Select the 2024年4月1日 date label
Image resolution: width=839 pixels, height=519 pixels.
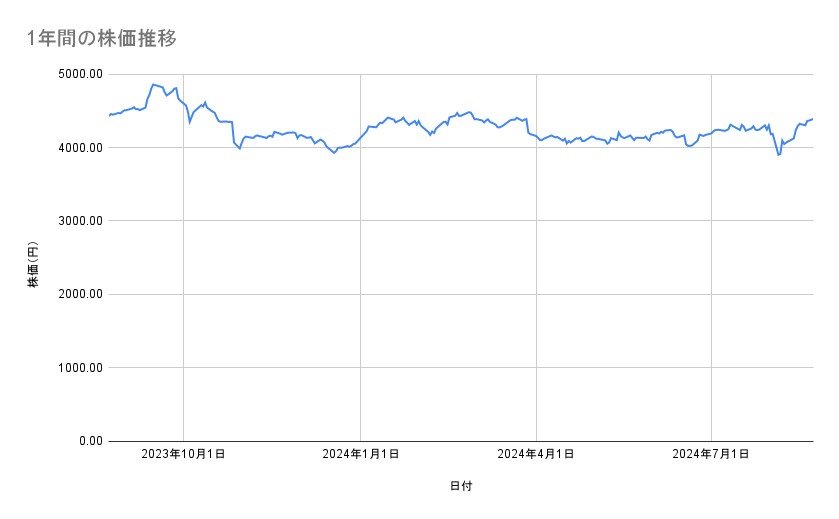(x=536, y=455)
